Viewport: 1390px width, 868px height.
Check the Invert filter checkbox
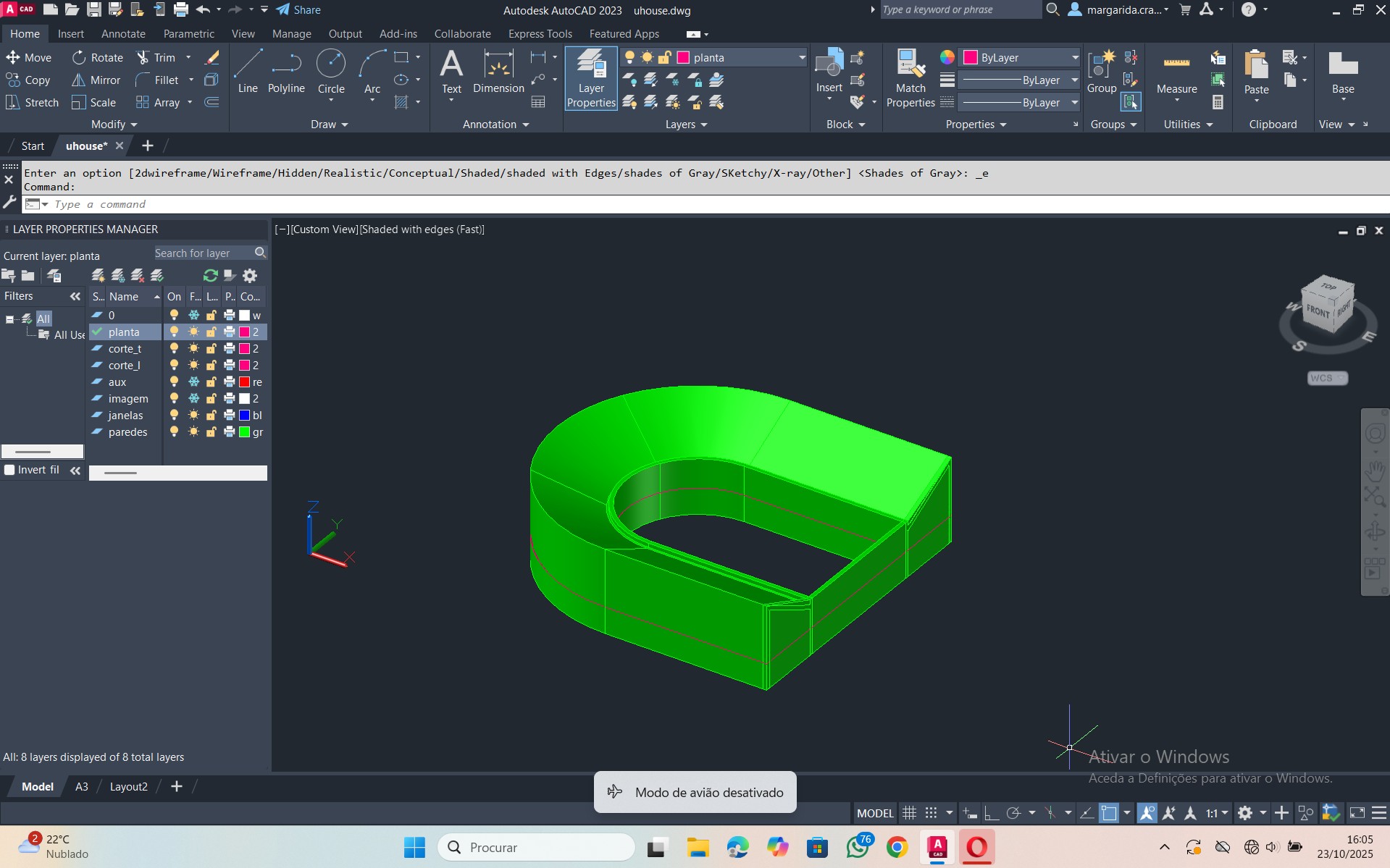(x=10, y=470)
